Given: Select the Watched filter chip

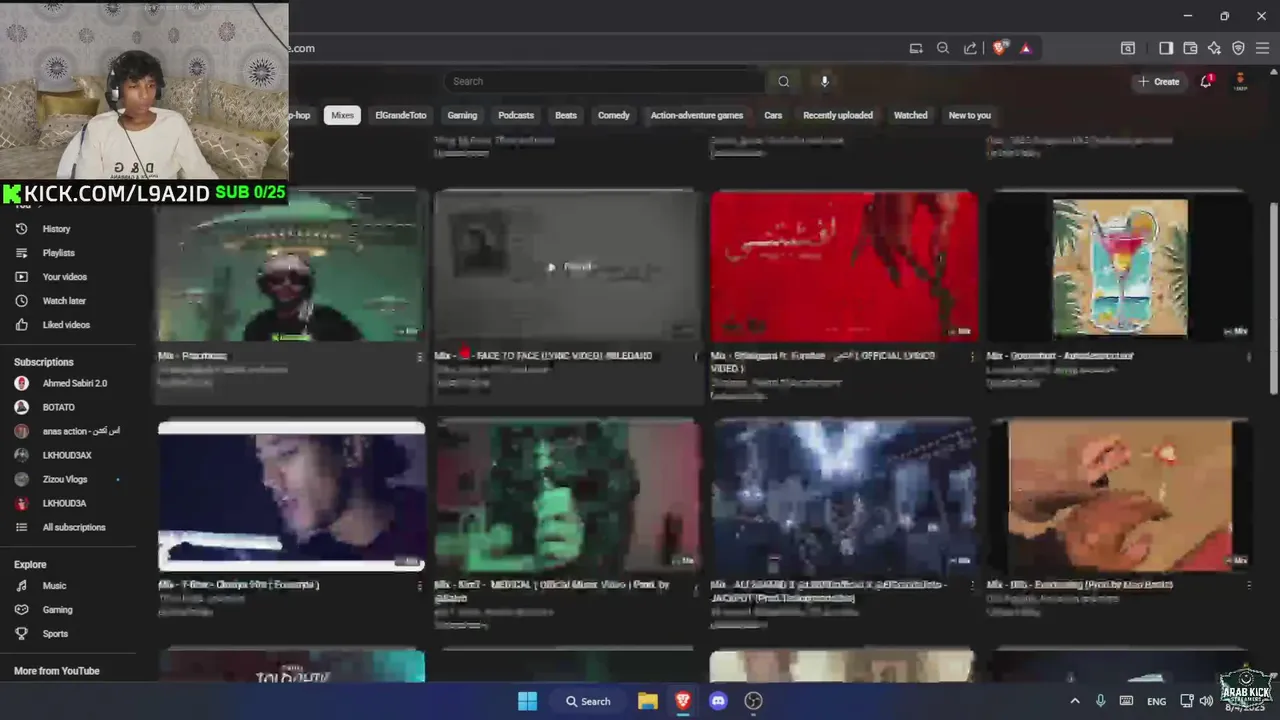Looking at the screenshot, I should point(910,115).
